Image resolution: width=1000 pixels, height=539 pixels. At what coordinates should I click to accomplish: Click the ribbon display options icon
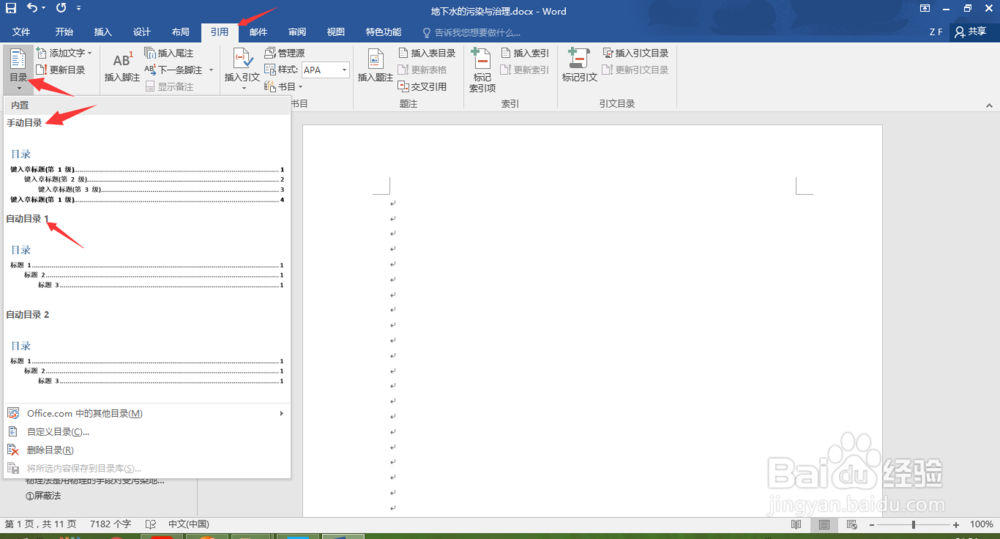pyautogui.click(x=925, y=8)
